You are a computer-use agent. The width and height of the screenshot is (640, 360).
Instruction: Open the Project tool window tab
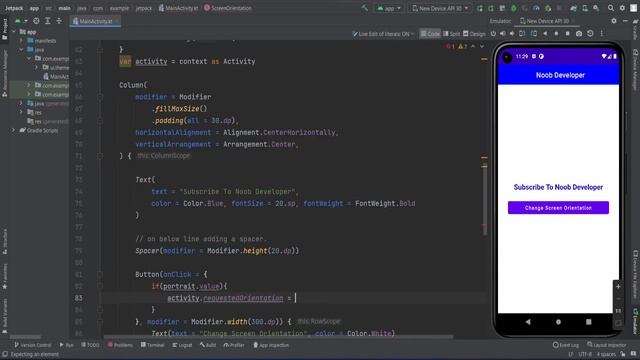(4, 29)
